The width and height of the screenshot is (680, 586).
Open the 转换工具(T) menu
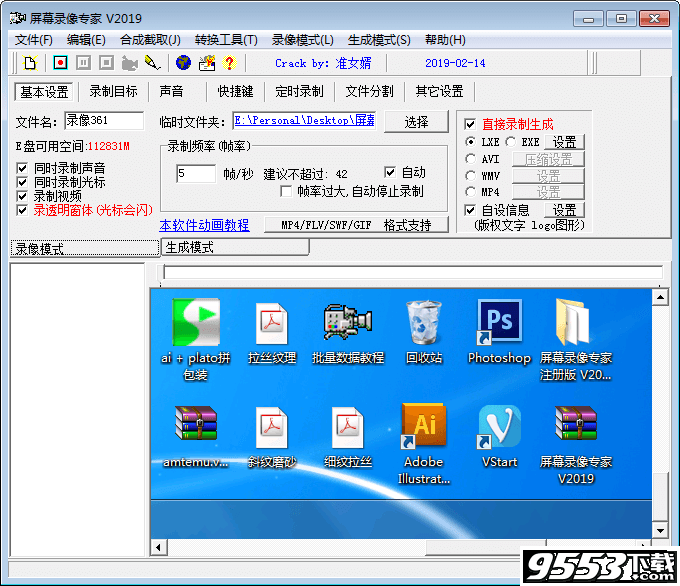click(x=226, y=40)
